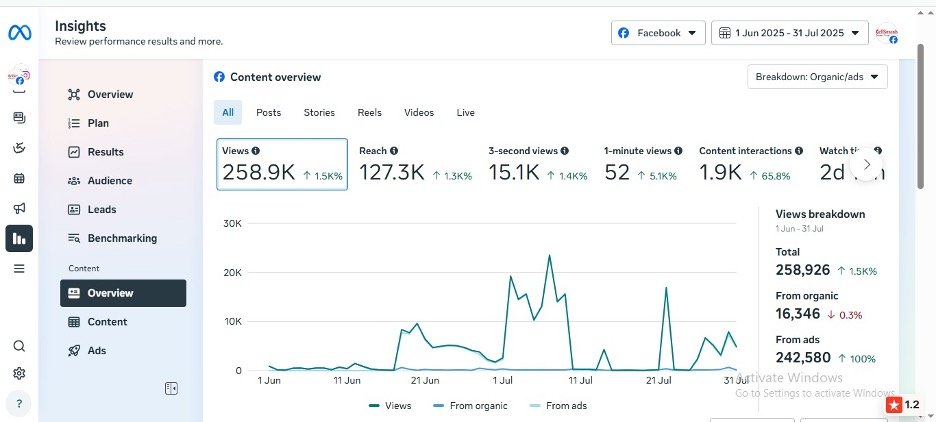Select the Views metric card
Image resolution: width=936 pixels, height=422 pixels.
282,164
